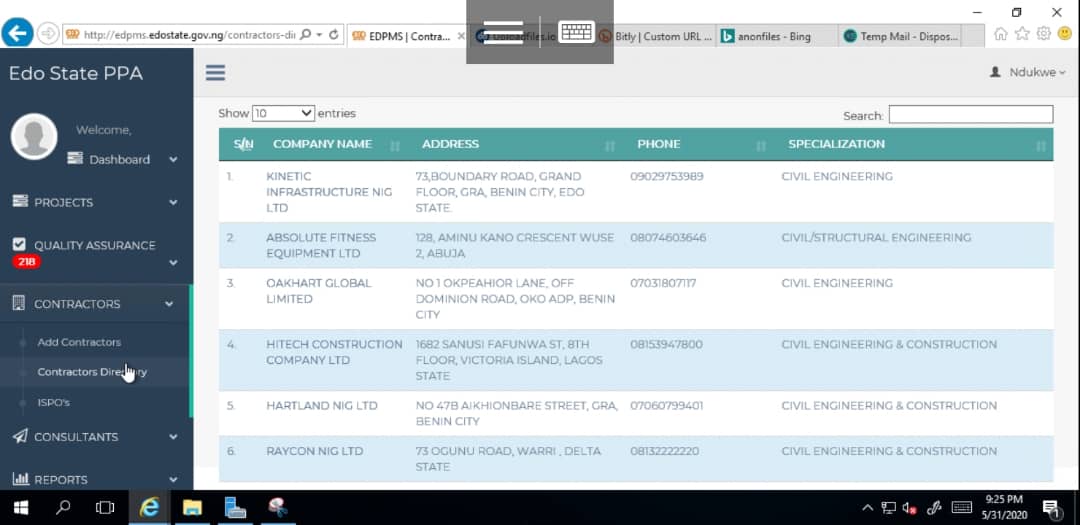Click the browser back arrow button
This screenshot has width=1080, height=525.
pyautogui.click(x=17, y=33)
